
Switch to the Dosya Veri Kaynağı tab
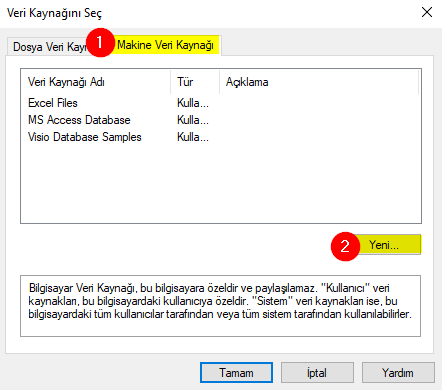(x=49, y=47)
